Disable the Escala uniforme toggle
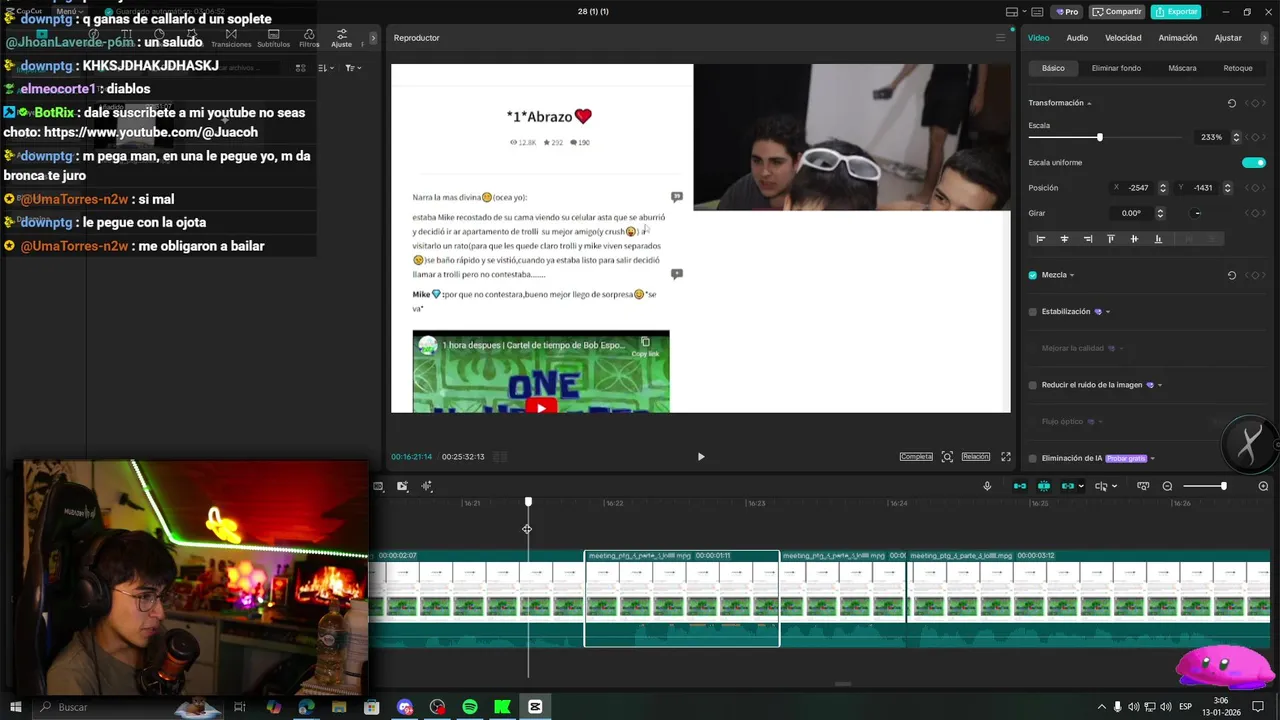Screen dimensions: 1280x720 (x=1254, y=162)
